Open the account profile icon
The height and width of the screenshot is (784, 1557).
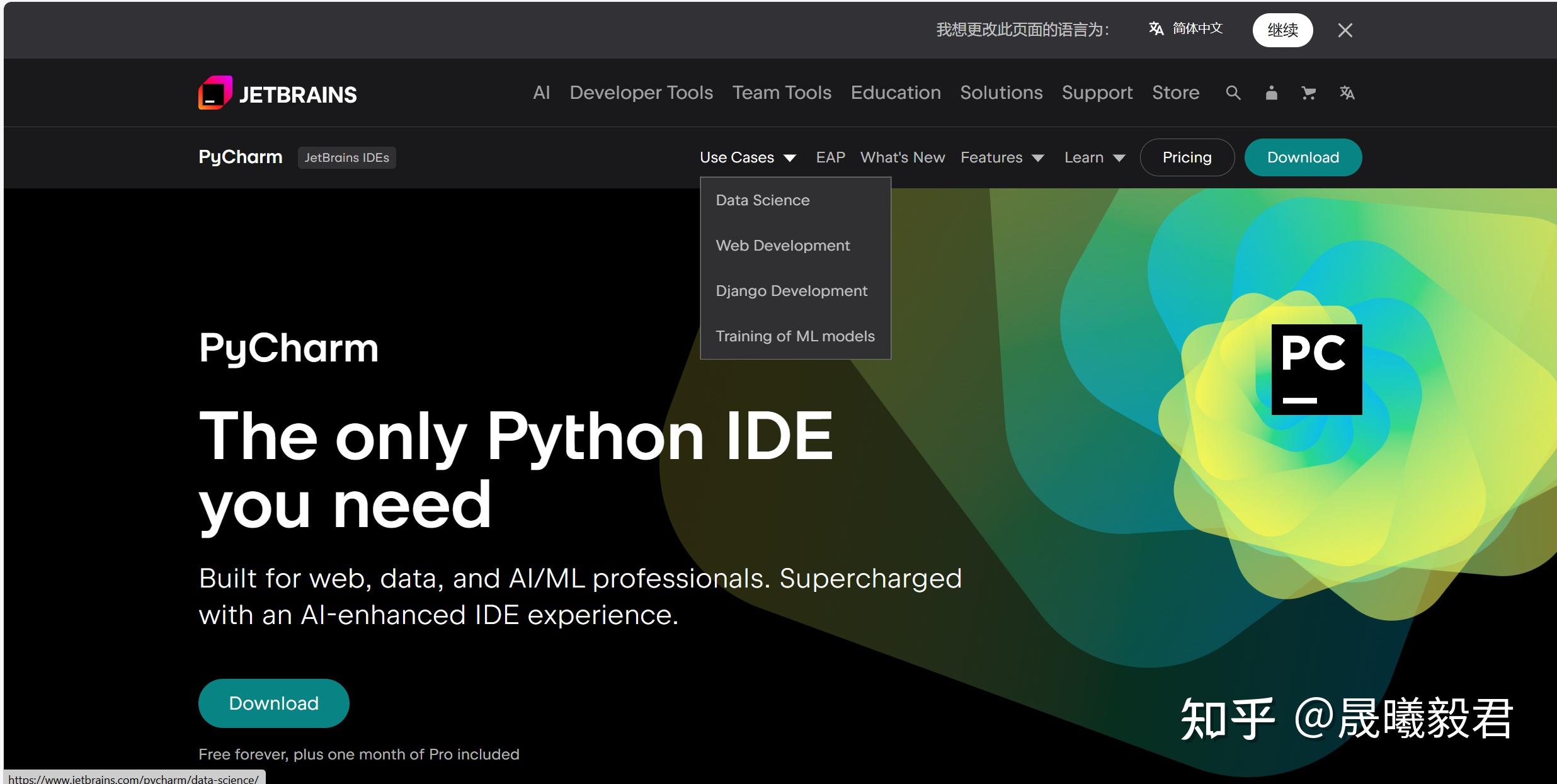click(1270, 93)
